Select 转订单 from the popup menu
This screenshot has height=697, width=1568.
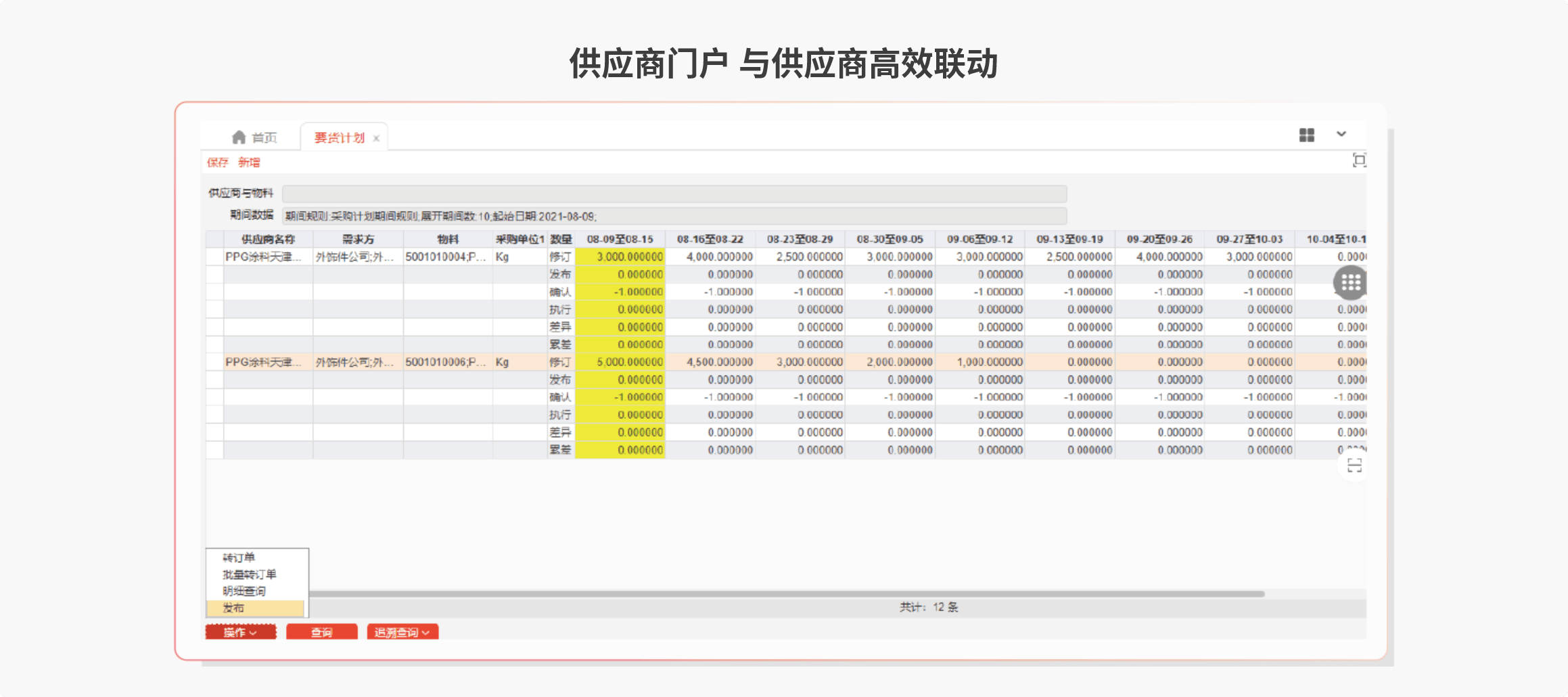click(239, 558)
